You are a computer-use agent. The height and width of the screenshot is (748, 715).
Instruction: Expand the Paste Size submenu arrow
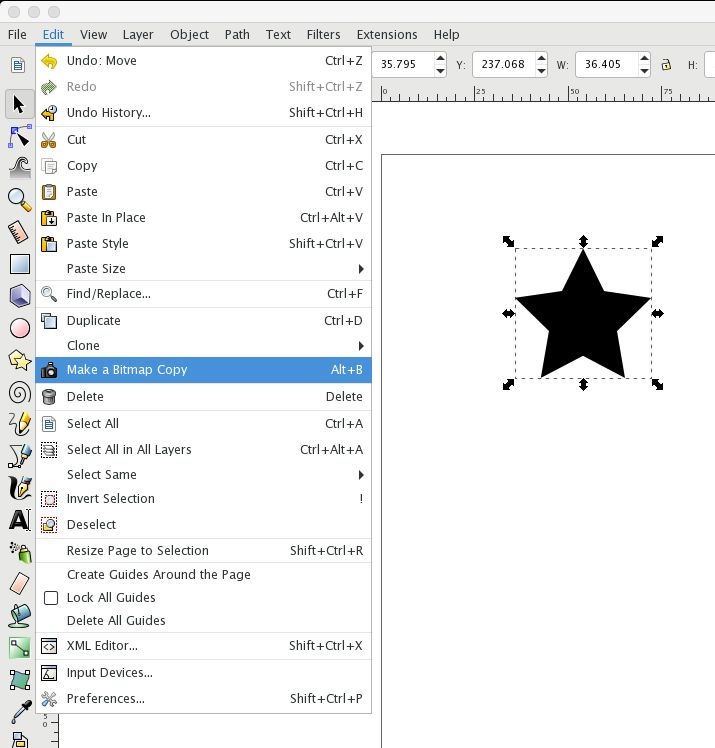361,269
